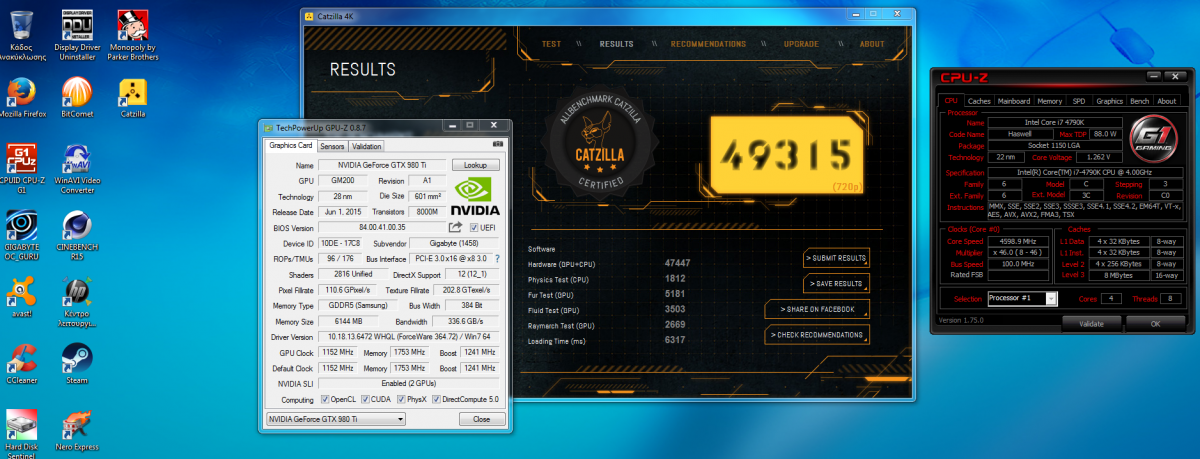Go to the UPGRADE section in Catzilla
The image size is (1200, 459).
click(802, 44)
